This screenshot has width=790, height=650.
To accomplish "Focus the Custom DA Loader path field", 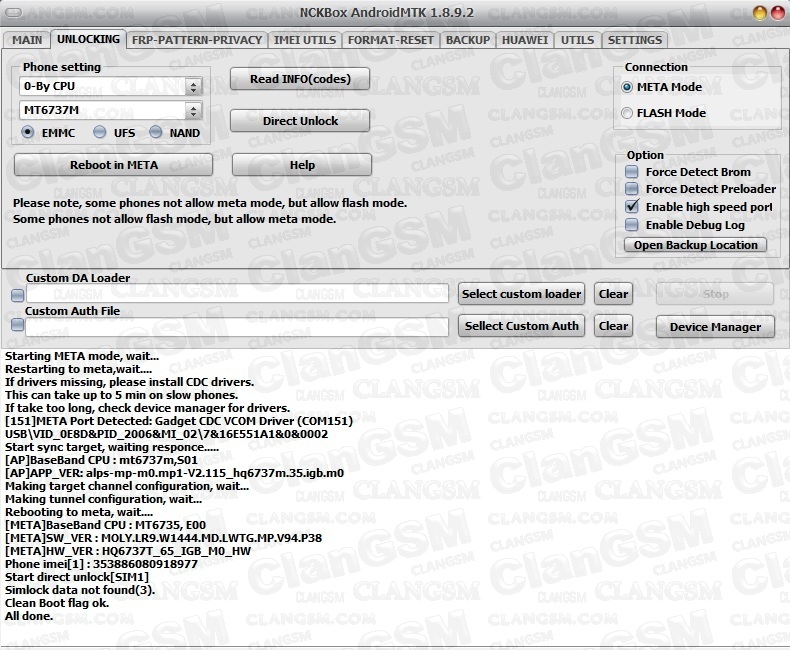I will (237, 293).
